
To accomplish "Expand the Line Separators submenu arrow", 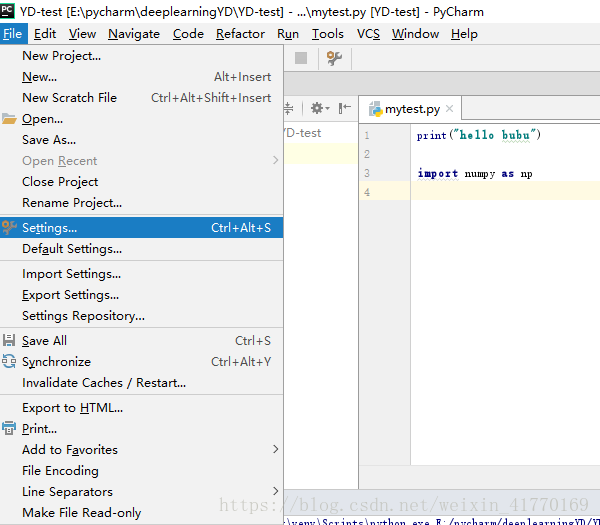I will [276, 491].
